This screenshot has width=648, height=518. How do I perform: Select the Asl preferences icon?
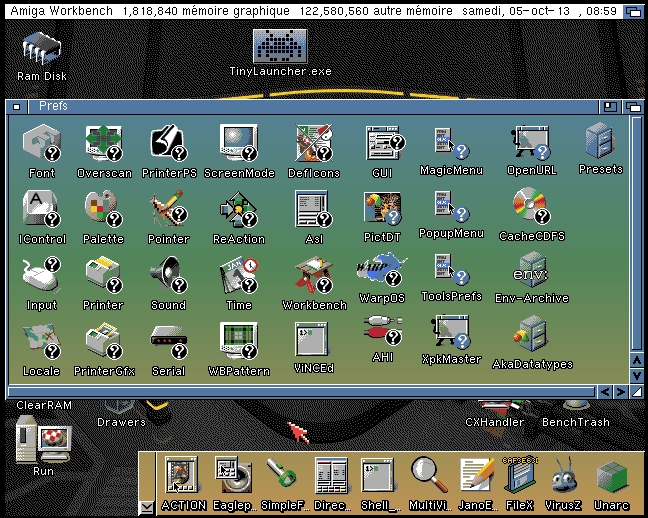pos(314,208)
